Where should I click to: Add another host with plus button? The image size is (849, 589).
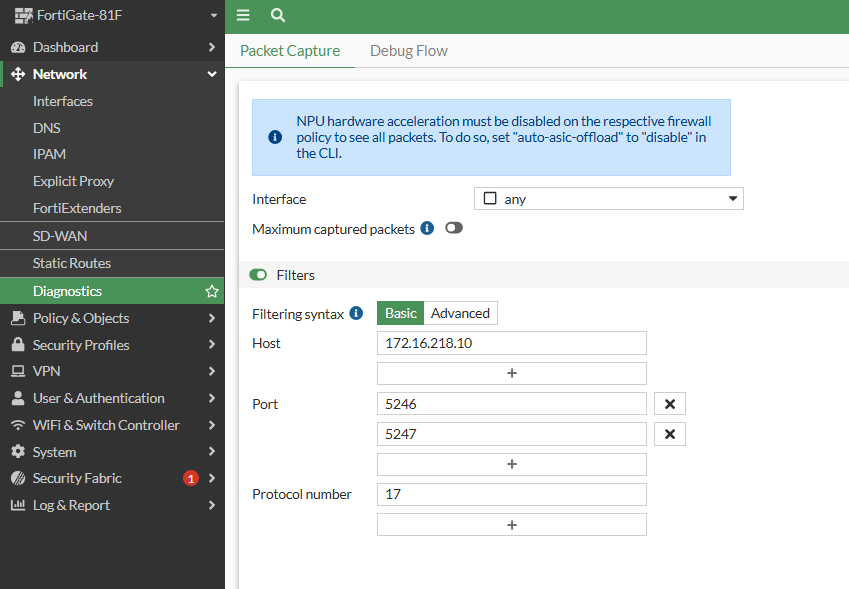tap(511, 373)
